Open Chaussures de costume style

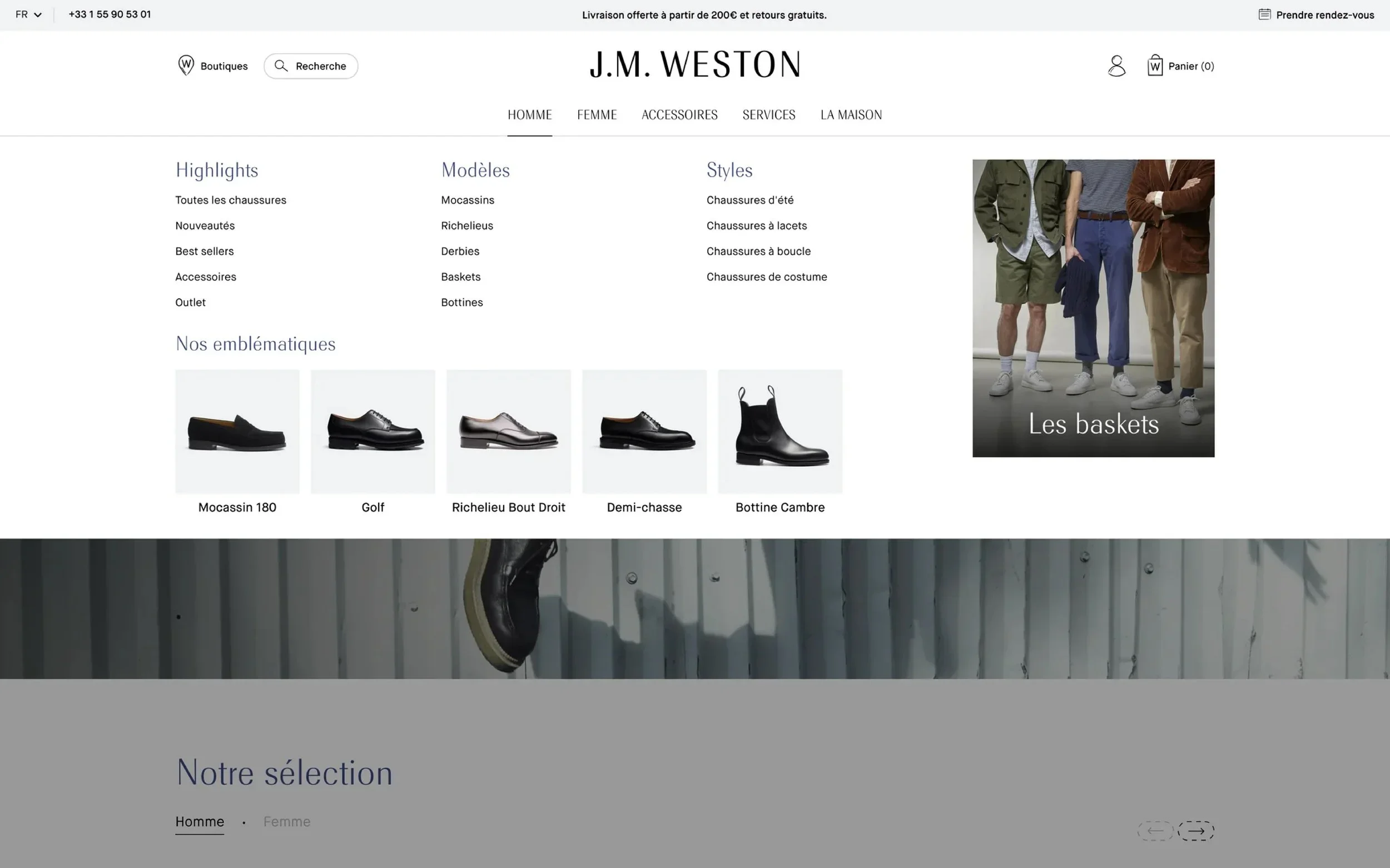coord(766,277)
